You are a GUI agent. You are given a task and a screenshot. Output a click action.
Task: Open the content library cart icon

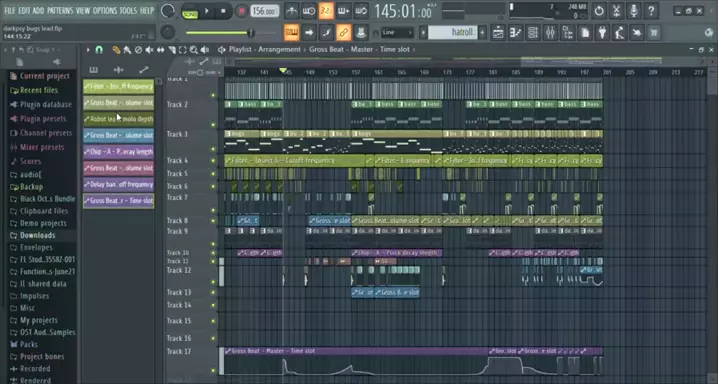[x=654, y=32]
